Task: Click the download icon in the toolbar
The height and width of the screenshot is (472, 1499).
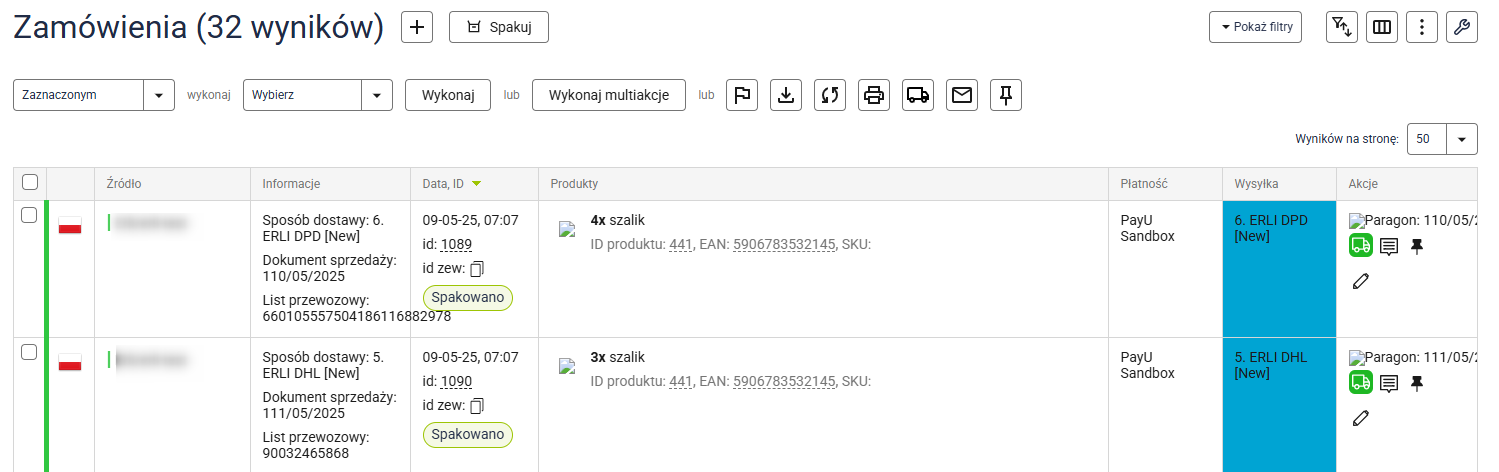Action: click(786, 95)
